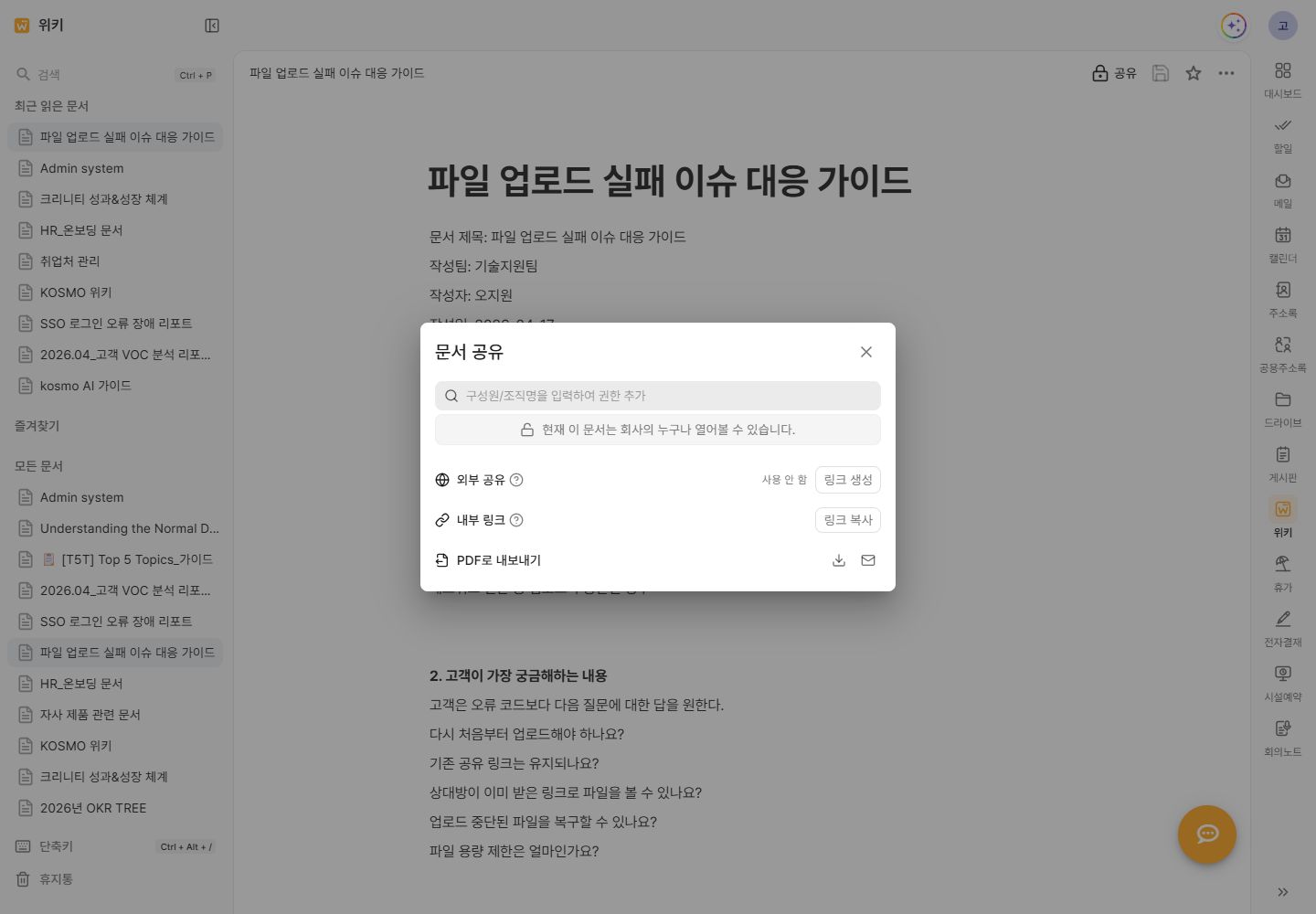The height and width of the screenshot is (914, 1316).
Task: Open 2026년 OKR TREE document
Action: pos(115,808)
